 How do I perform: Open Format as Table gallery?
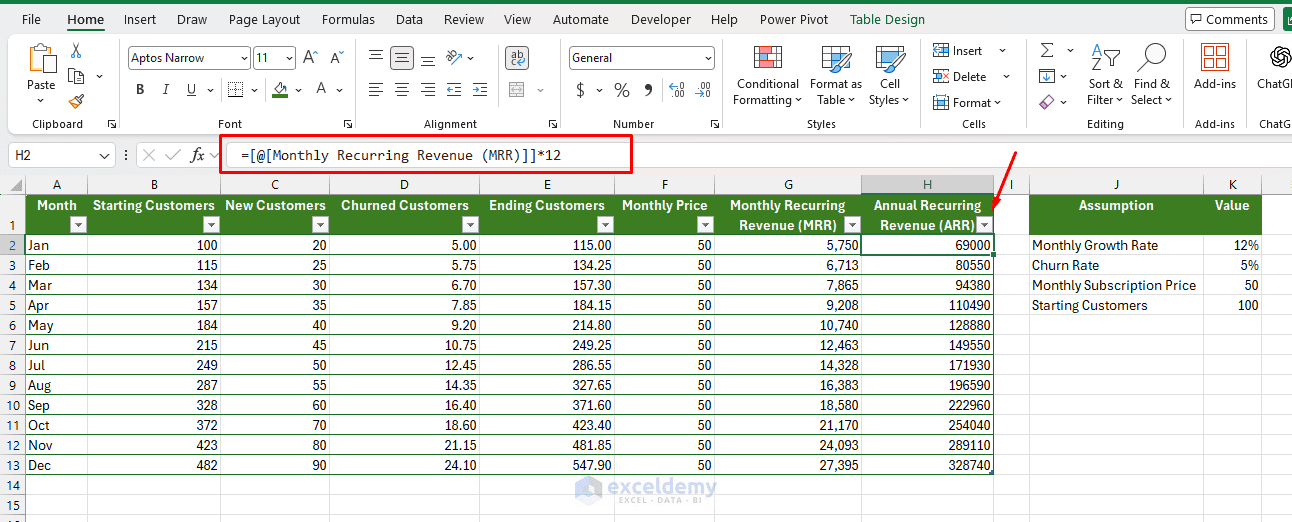(835, 76)
